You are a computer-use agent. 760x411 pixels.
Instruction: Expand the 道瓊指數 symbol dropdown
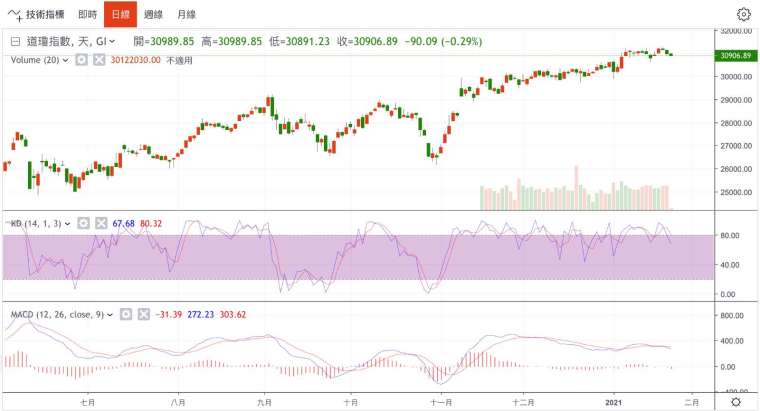pyautogui.click(x=112, y=42)
